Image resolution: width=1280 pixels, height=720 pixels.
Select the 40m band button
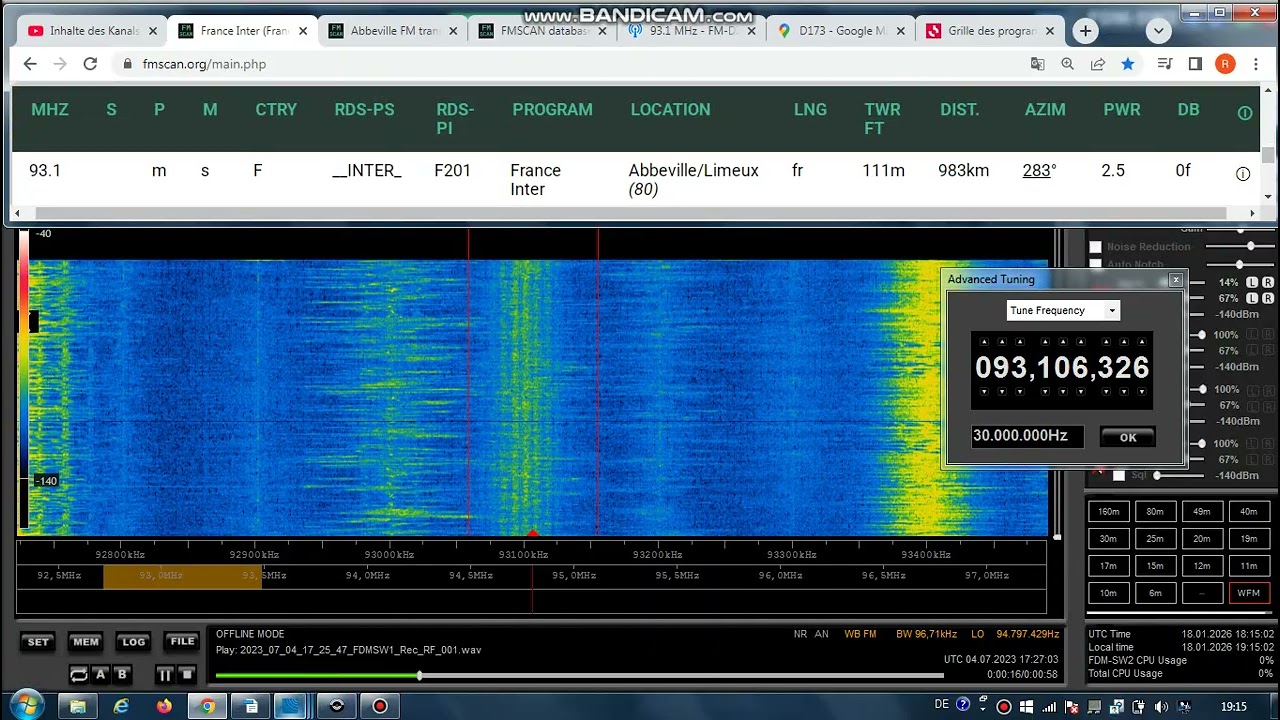pyautogui.click(x=1249, y=512)
